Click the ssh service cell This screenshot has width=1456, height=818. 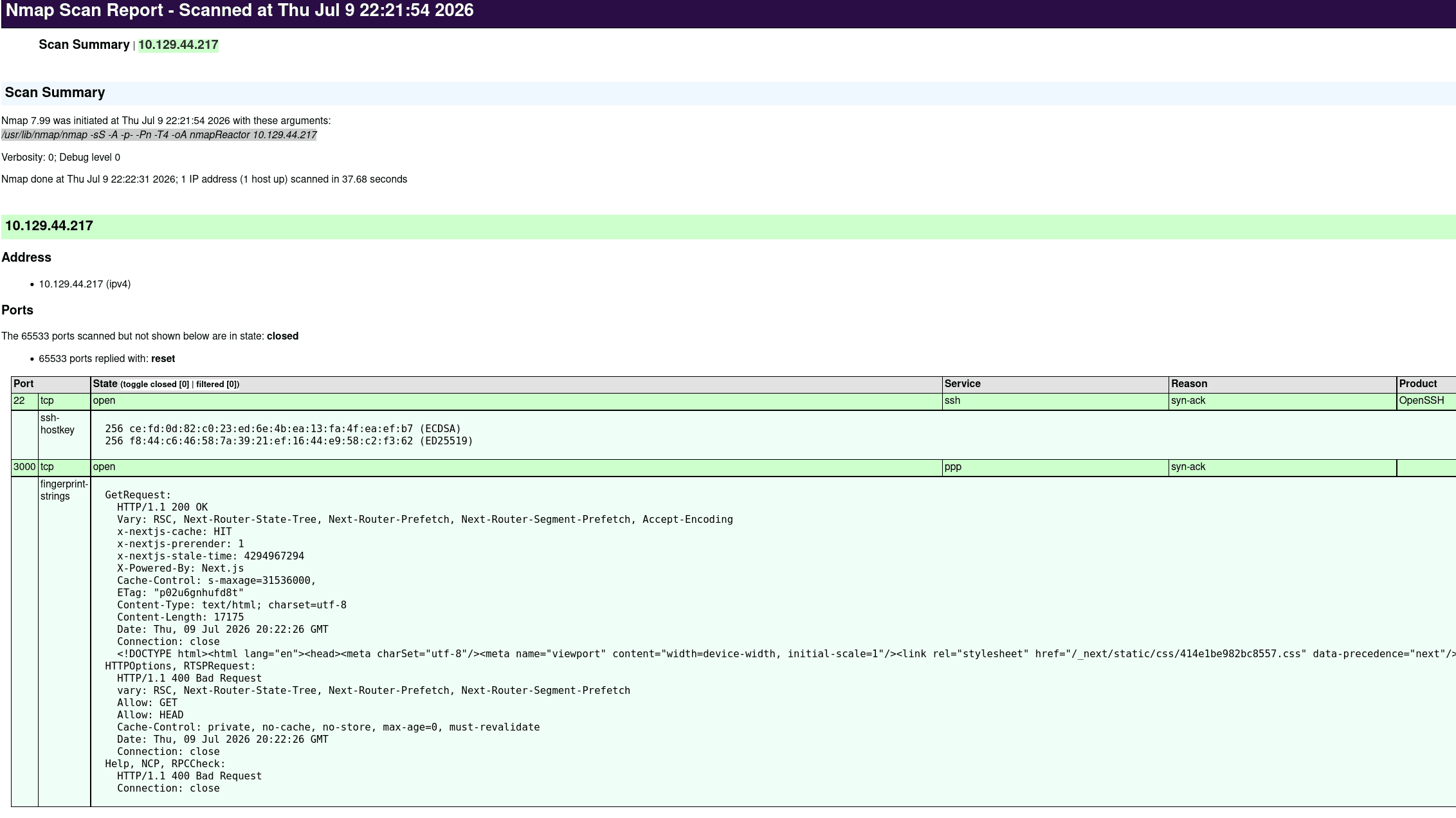1055,401
